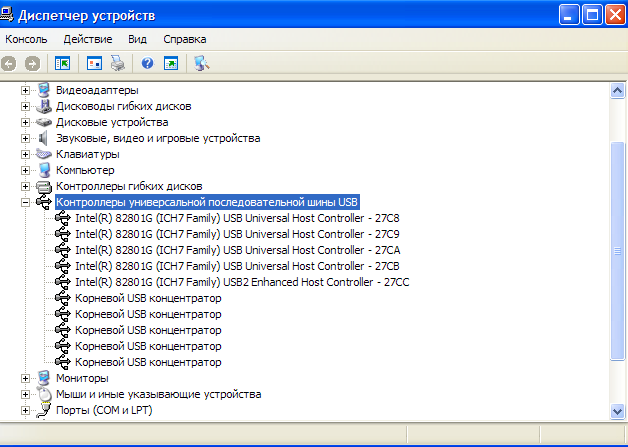Viewport: 628px width, 447px height.
Task: Open the Консоль menu
Action: 27,39
